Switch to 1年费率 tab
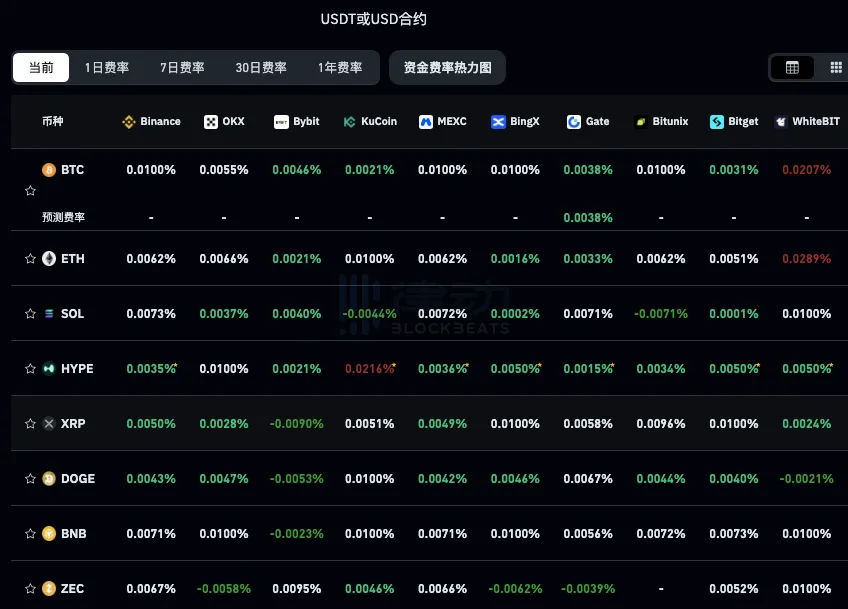 point(340,68)
